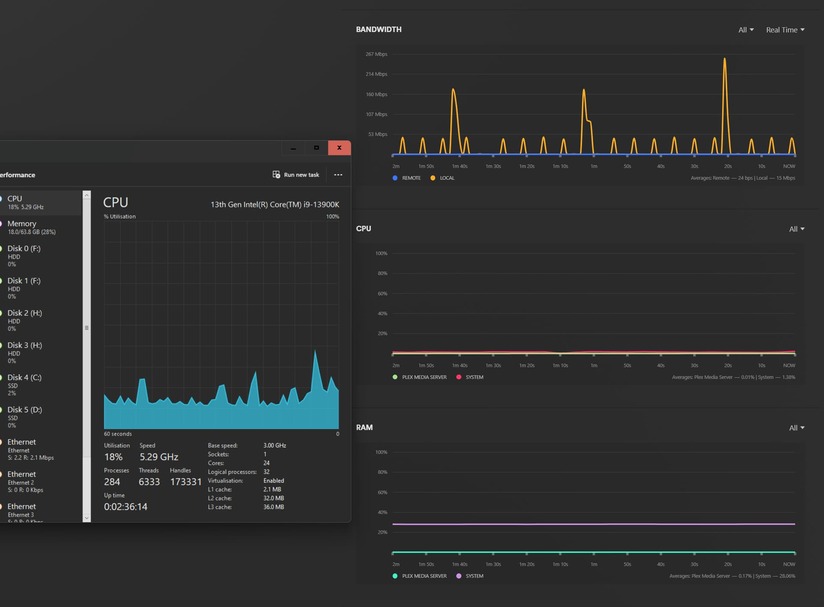The width and height of the screenshot is (824, 607).
Task: Toggle the SYSTEM legend dot in CPU chart
Action: (x=459, y=377)
